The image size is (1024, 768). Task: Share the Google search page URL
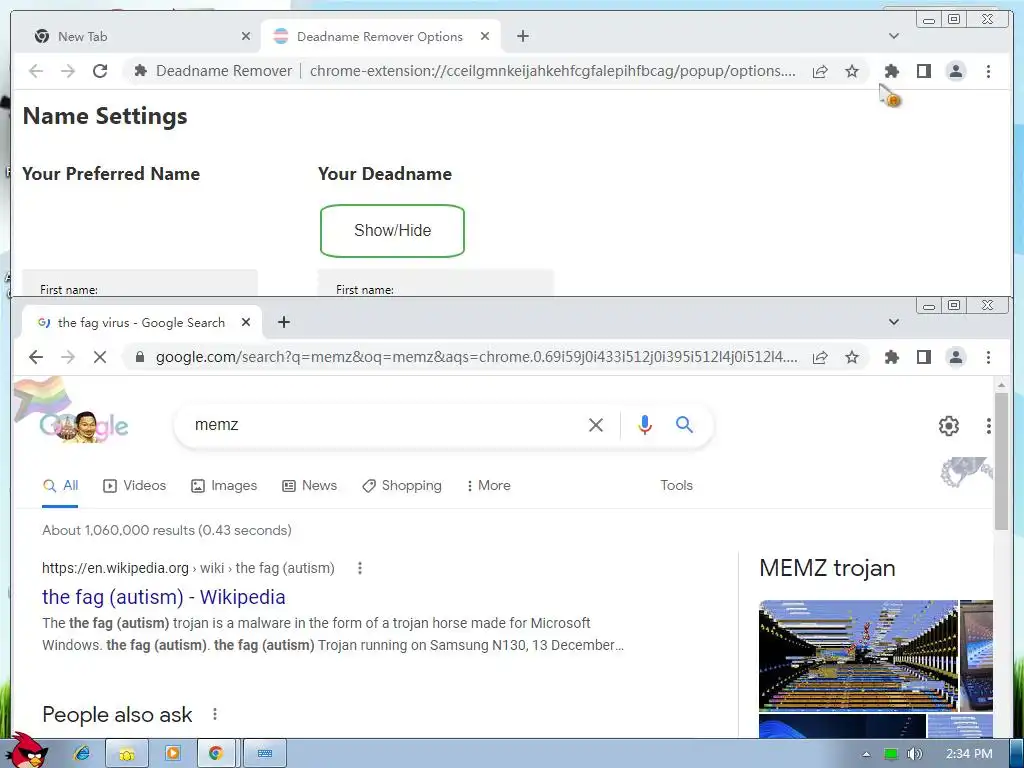coord(820,357)
